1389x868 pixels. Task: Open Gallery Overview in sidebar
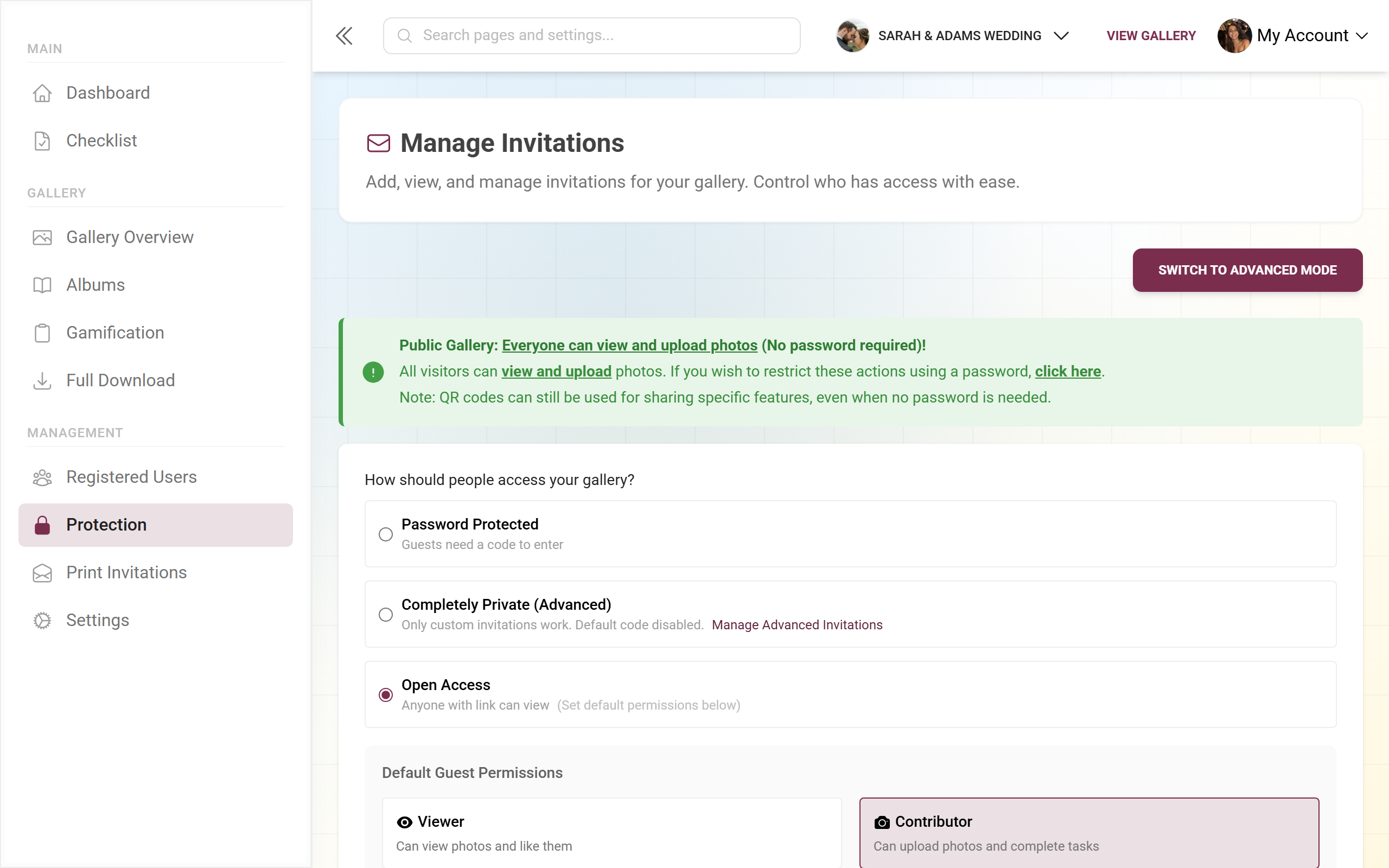pos(156,237)
